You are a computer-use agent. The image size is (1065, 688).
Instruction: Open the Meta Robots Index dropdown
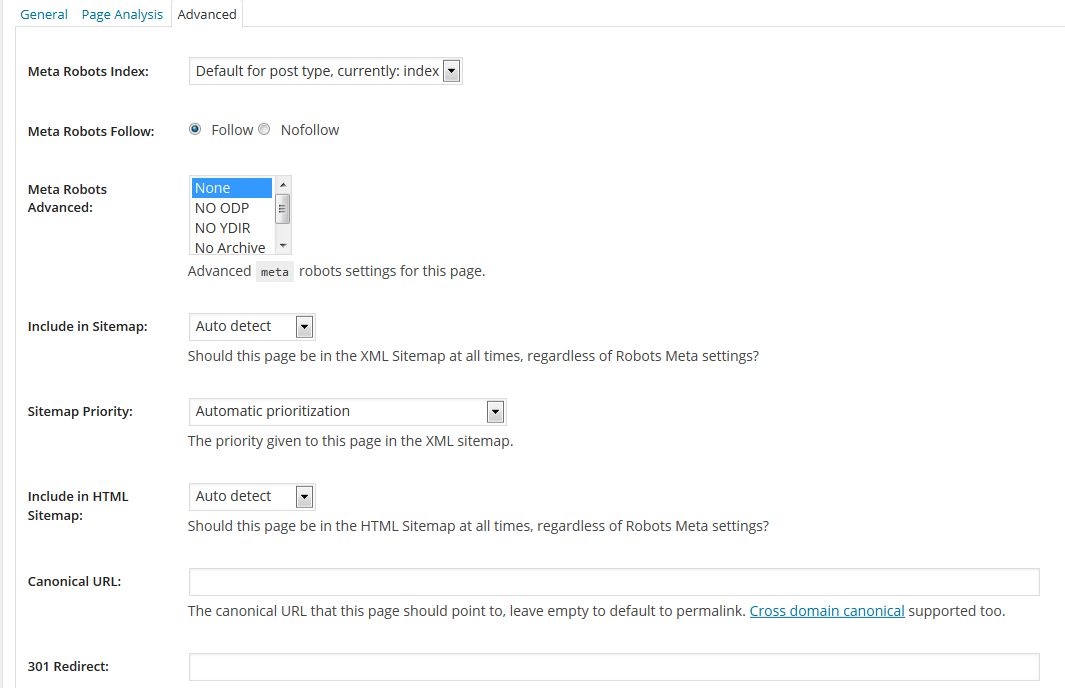[325, 71]
